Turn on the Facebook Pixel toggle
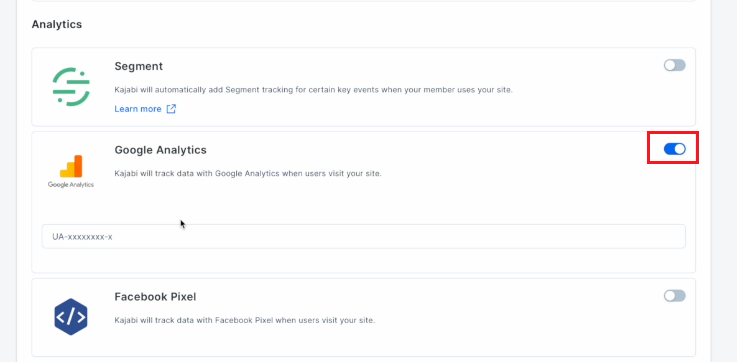 [674, 296]
